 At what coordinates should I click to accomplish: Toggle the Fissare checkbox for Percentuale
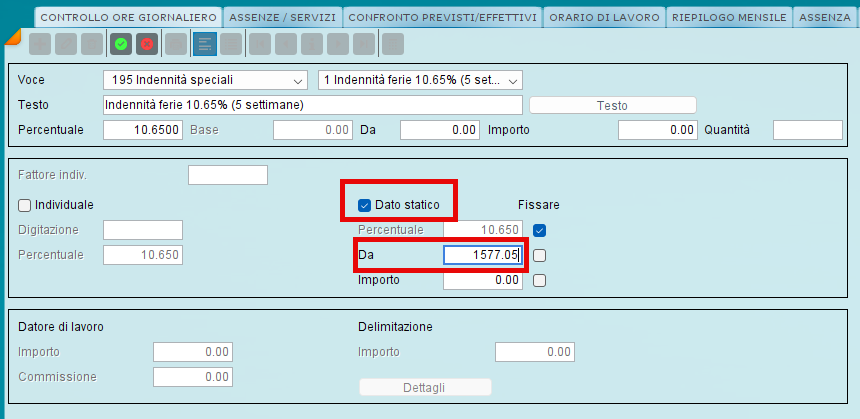tap(540, 230)
